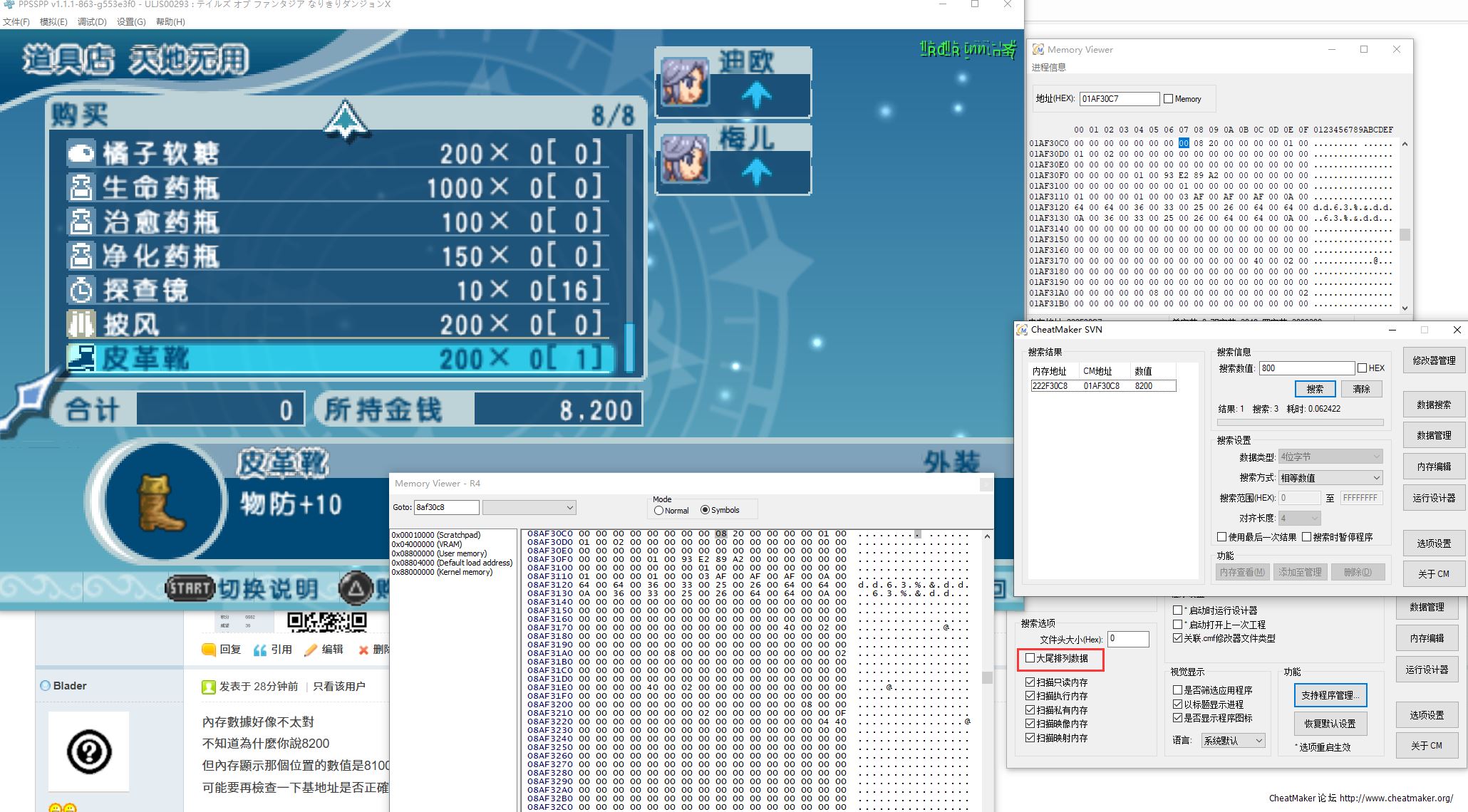This screenshot has width=1468, height=812.
Task: Open the 语言 系统默认 dropdown
Action: coord(1233,741)
